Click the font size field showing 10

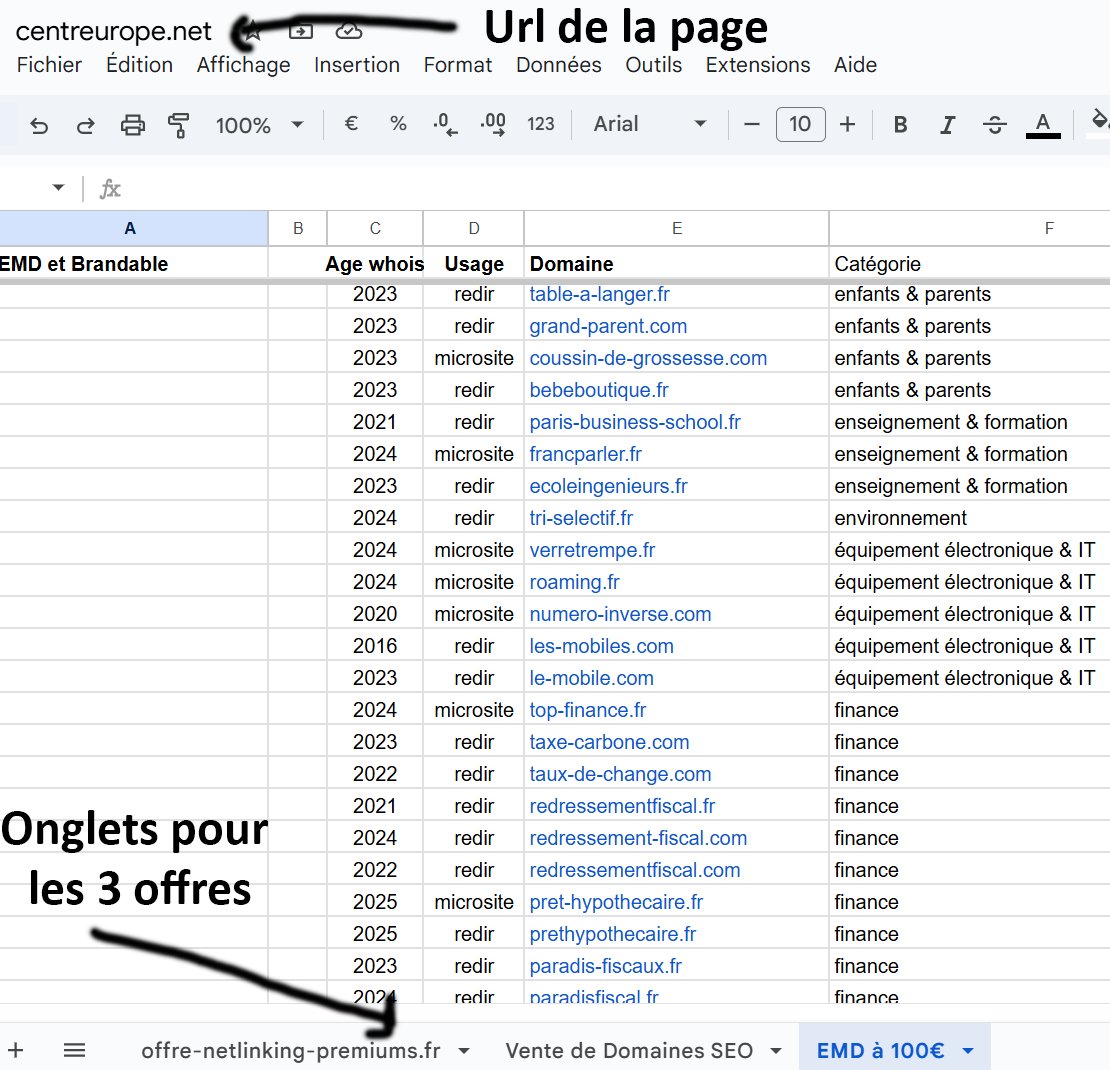[801, 125]
